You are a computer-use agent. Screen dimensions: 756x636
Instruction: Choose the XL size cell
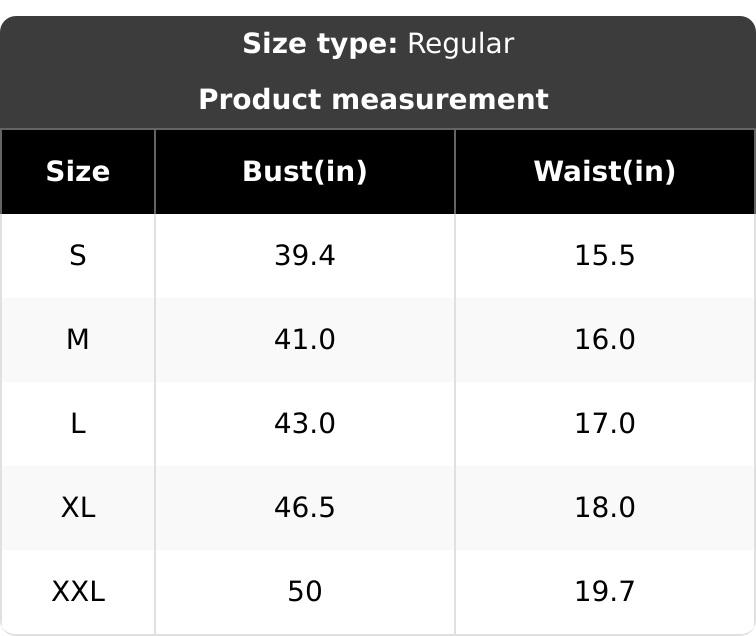pyautogui.click(x=78, y=508)
